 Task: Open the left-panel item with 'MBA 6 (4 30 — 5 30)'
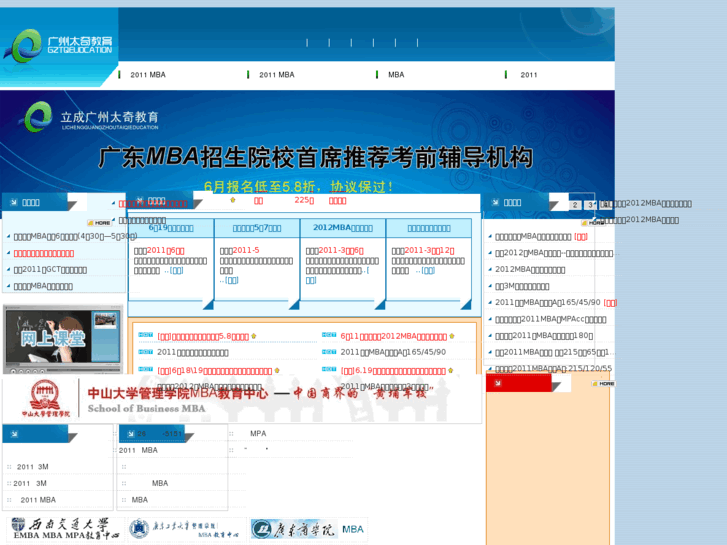(75, 236)
